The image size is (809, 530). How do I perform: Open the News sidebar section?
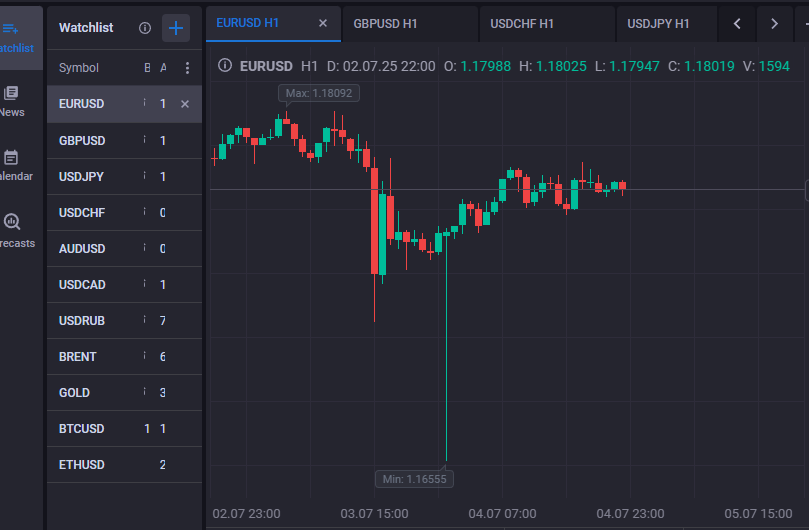[x=12, y=101]
